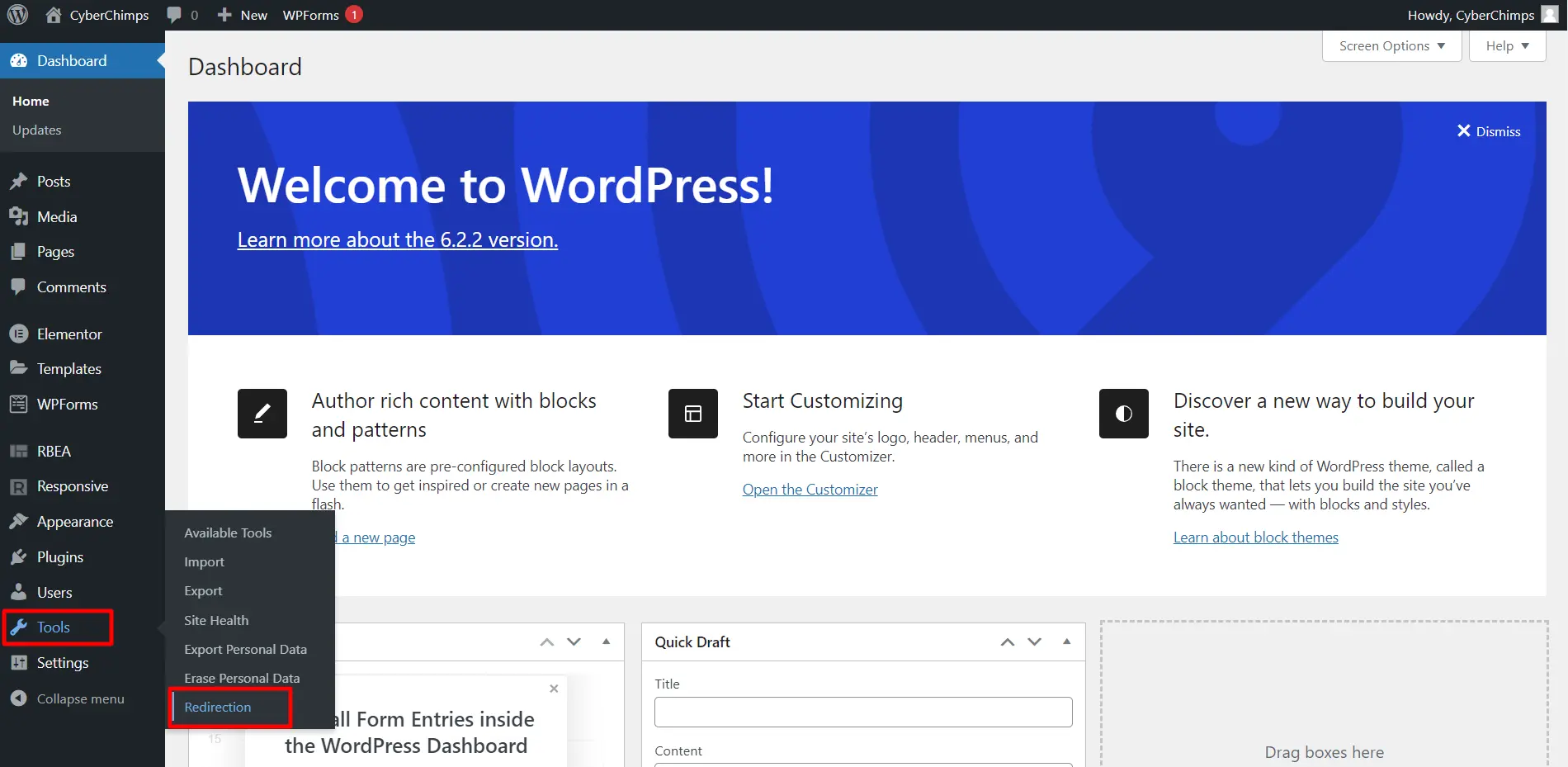Open Erase Personal Data

(x=242, y=679)
